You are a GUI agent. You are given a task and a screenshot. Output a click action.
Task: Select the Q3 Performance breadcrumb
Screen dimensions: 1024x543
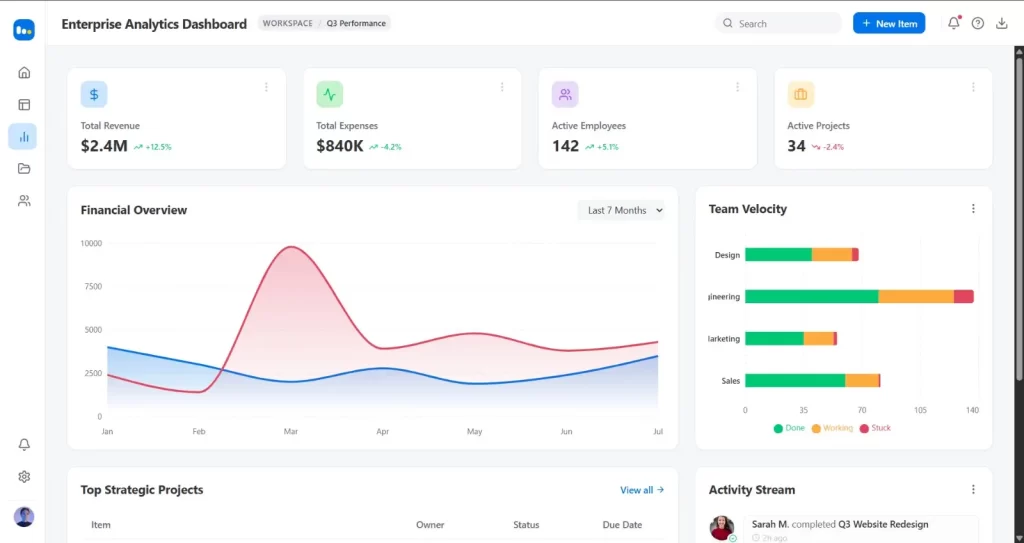pyautogui.click(x=356, y=23)
